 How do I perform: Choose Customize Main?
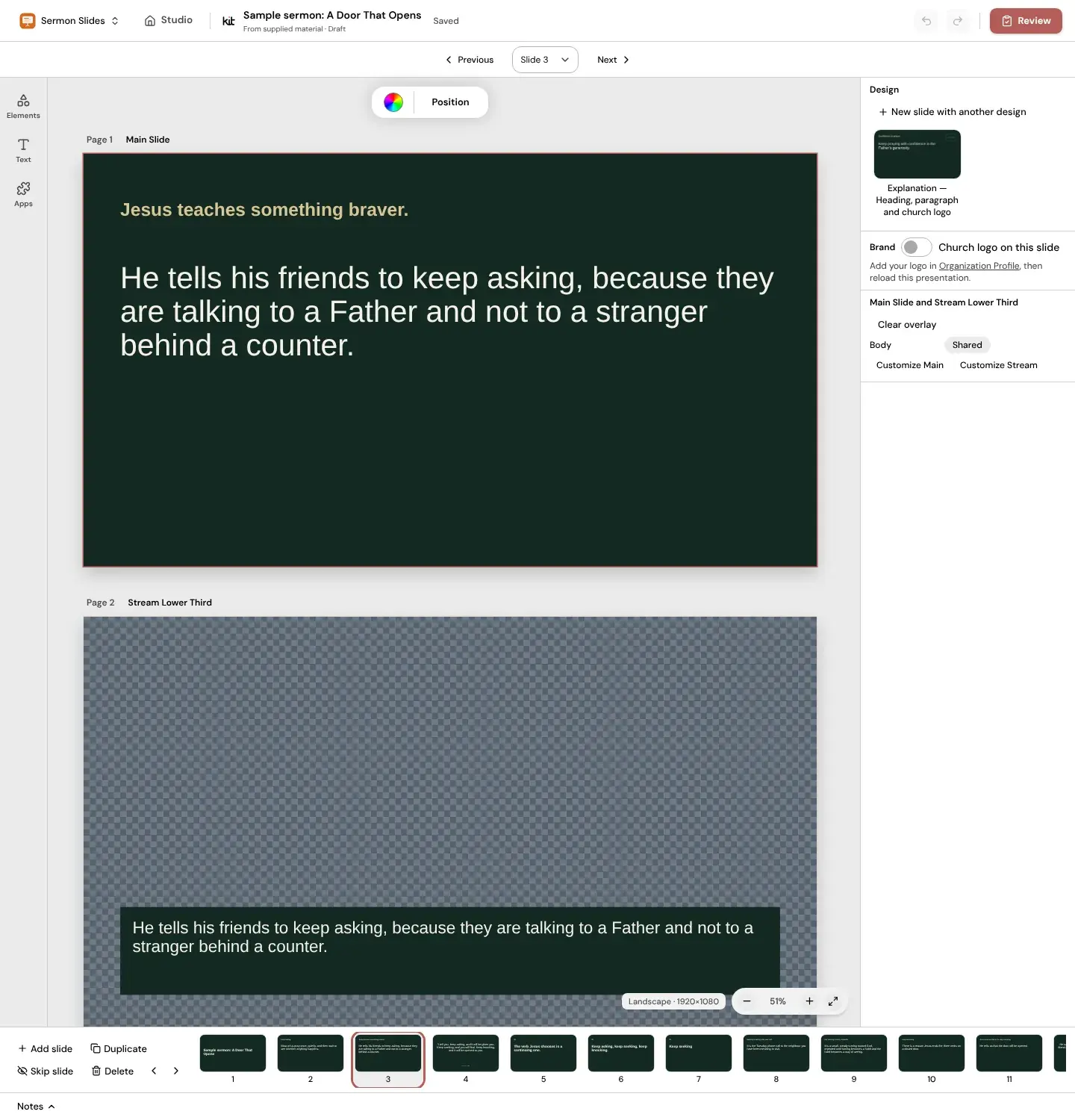pos(910,365)
